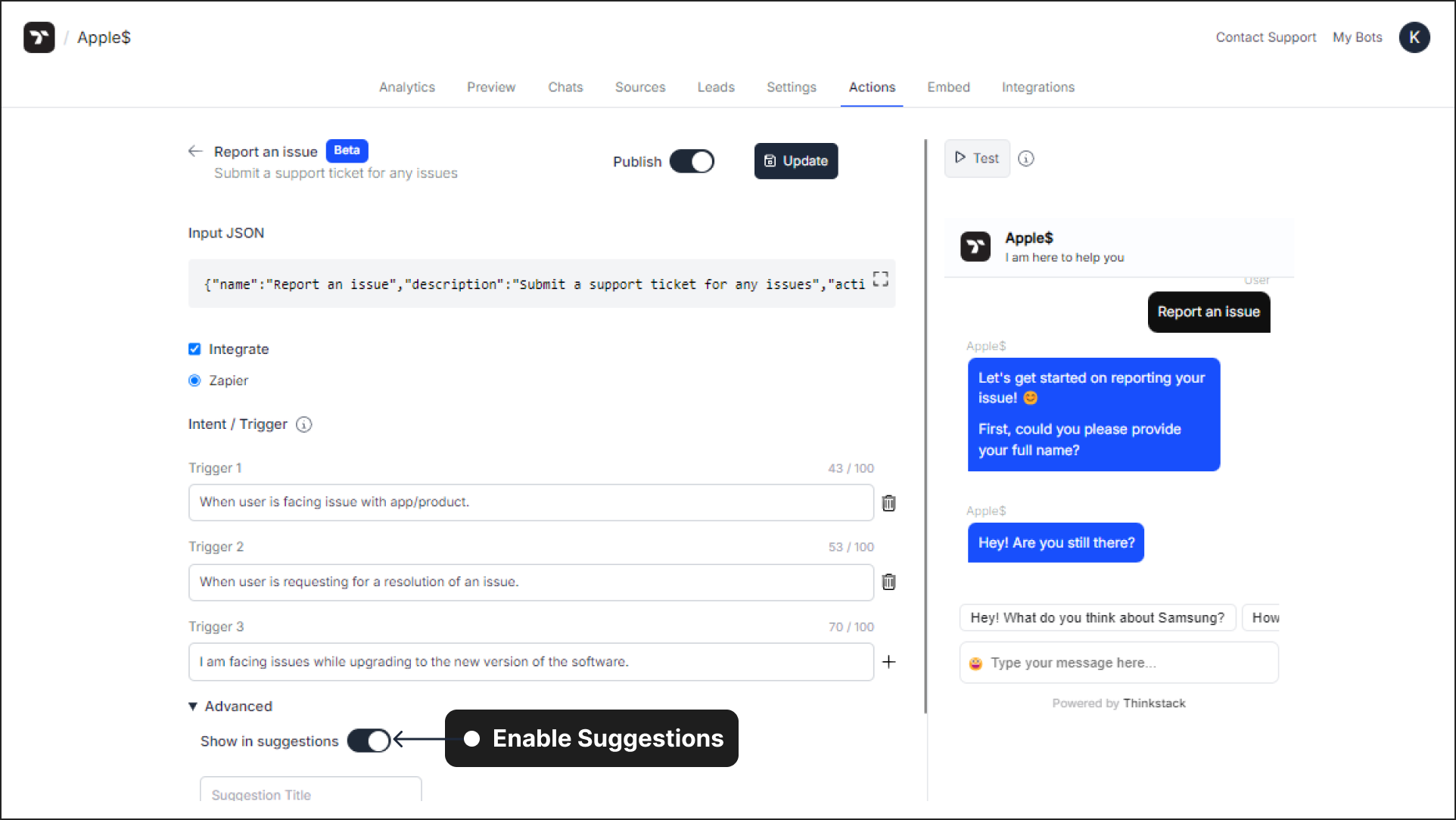Open the emoji picker in the chat input

click(x=975, y=663)
